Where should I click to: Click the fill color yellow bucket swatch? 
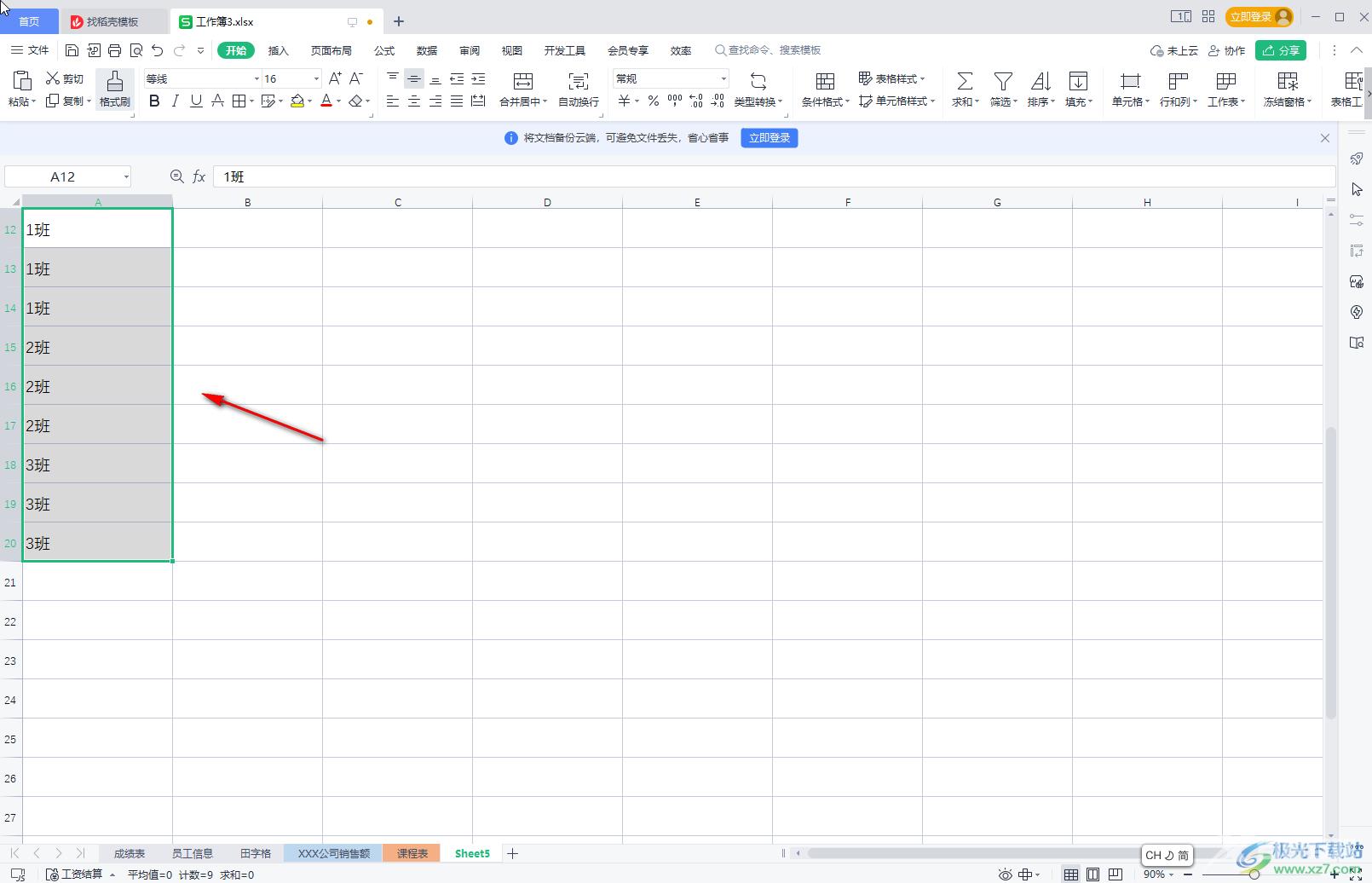click(297, 101)
